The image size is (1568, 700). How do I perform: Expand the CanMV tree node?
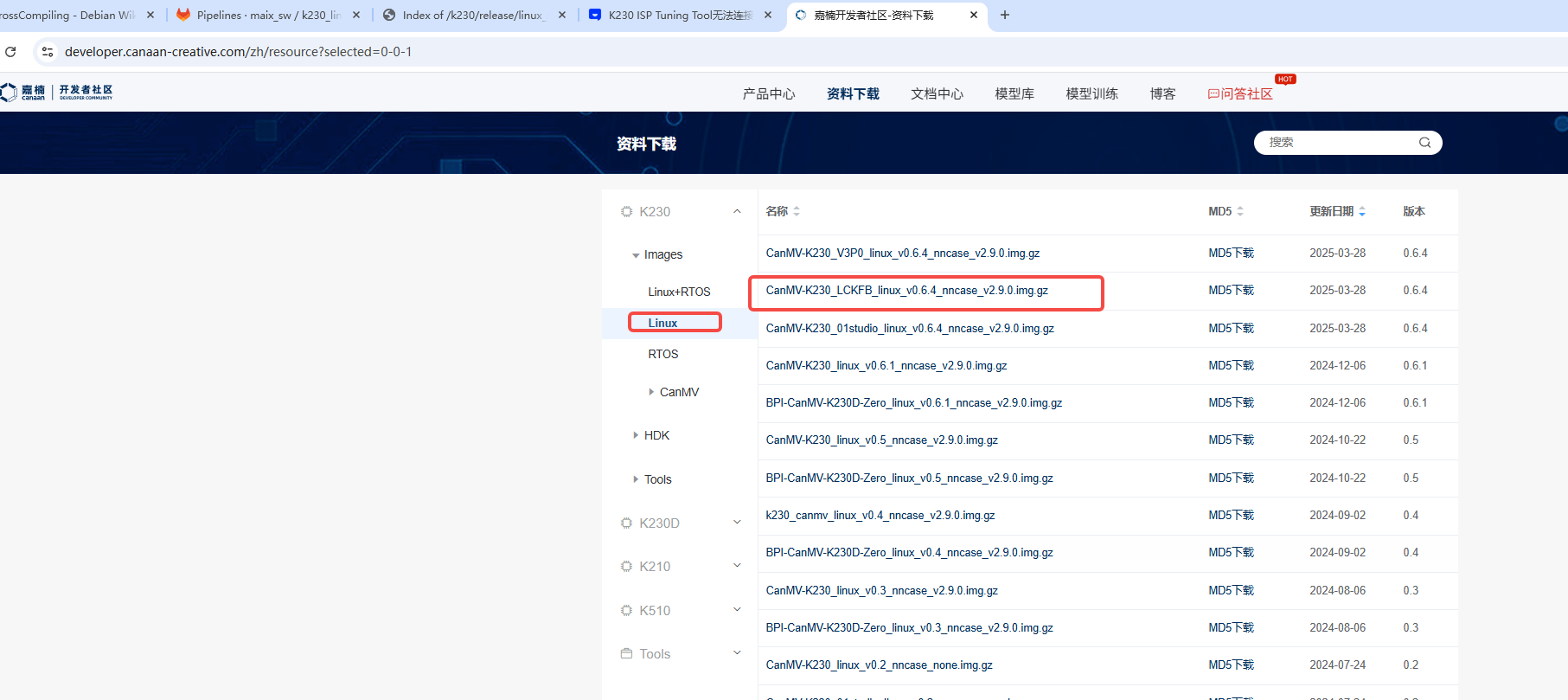pos(651,392)
